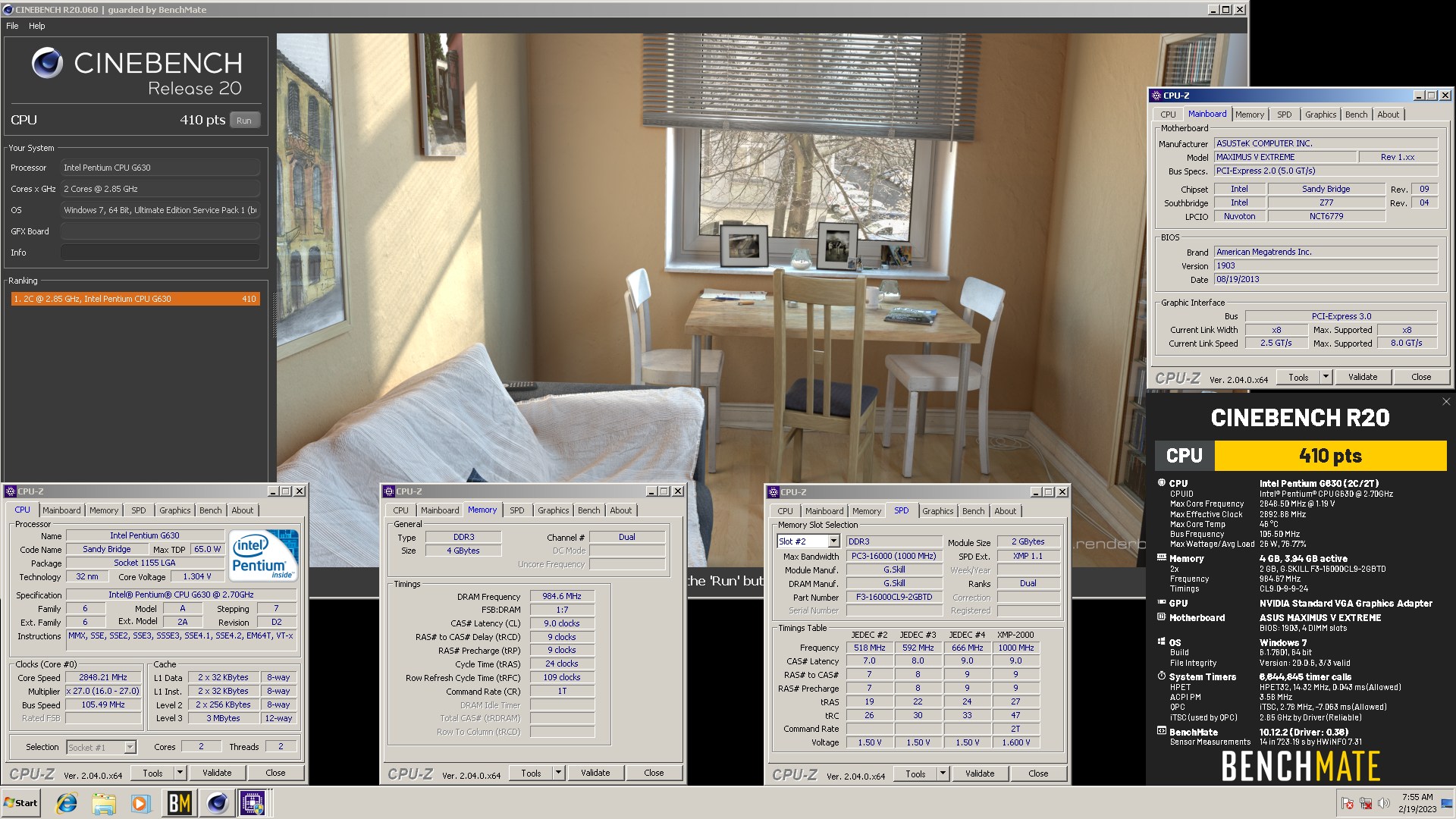
Task: Open the Start menu
Action: point(21,803)
